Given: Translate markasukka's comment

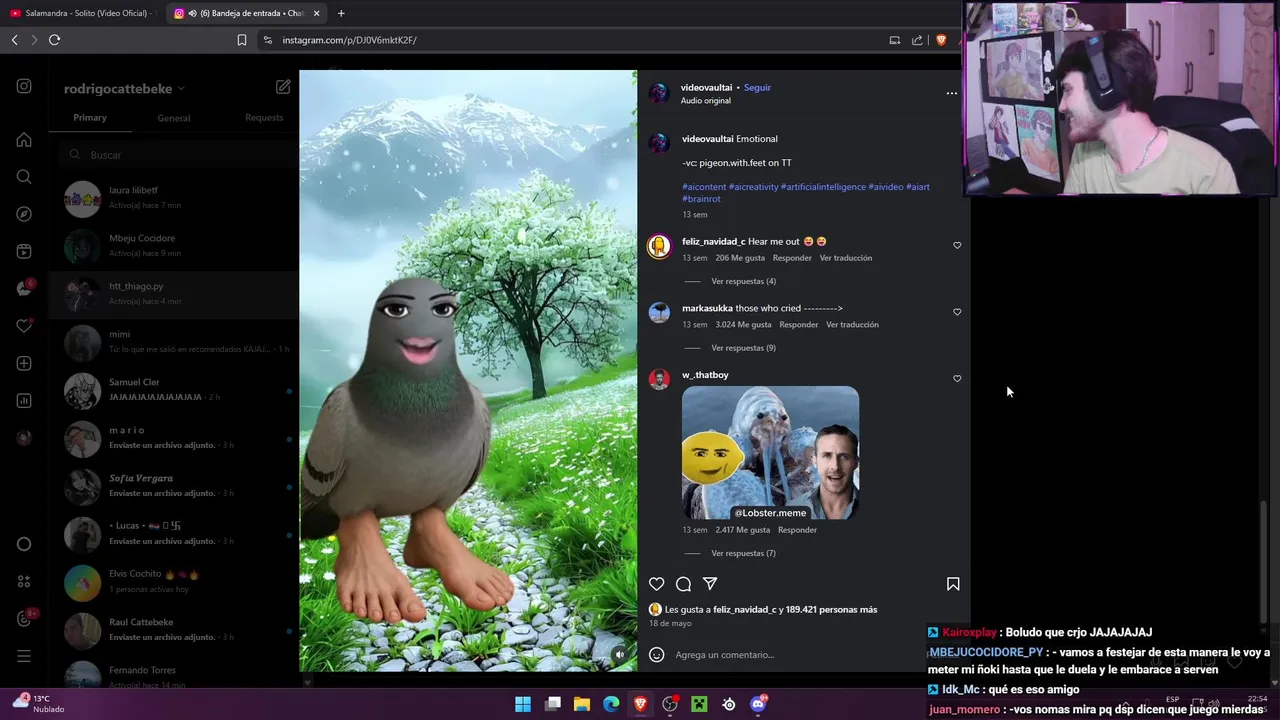Looking at the screenshot, I should (852, 325).
